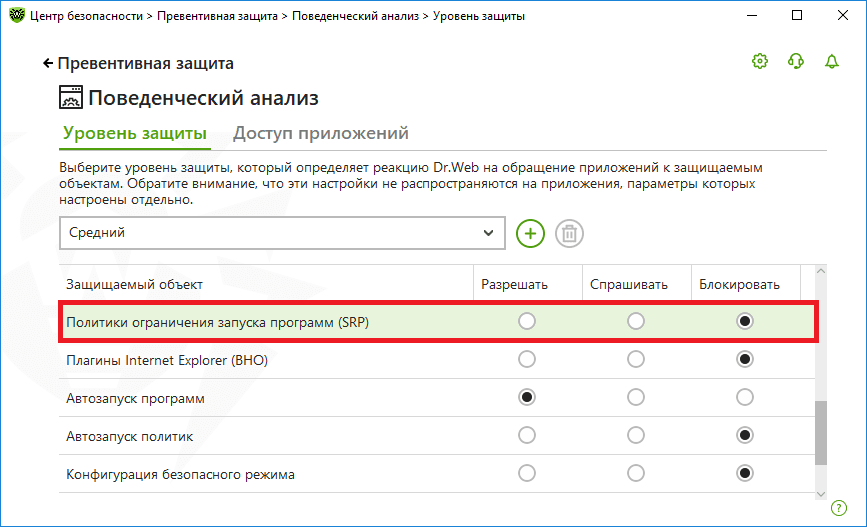Click the Превентивная защита back link

(145, 64)
